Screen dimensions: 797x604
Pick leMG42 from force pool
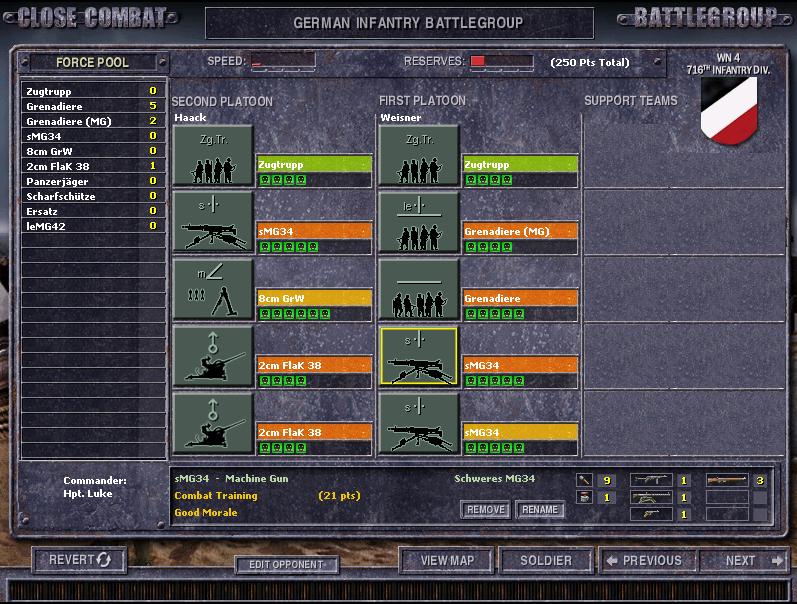tap(93, 226)
